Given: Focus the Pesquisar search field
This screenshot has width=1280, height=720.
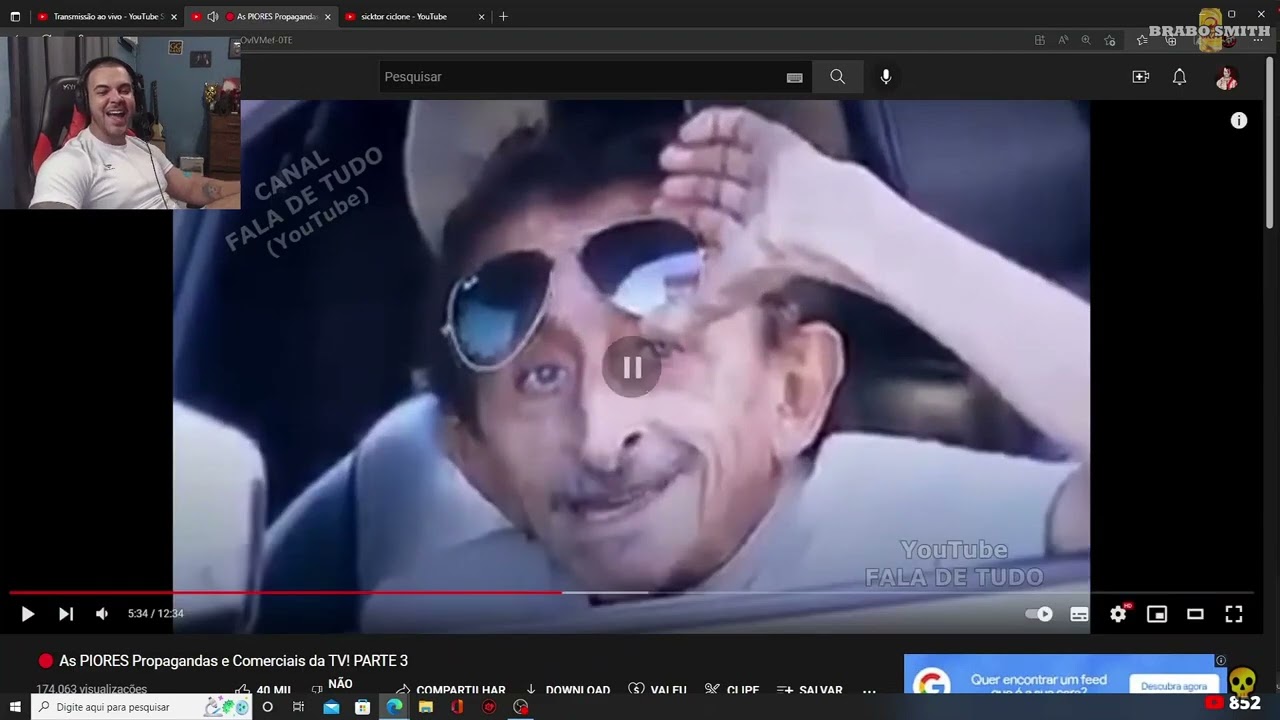Looking at the screenshot, I should [x=580, y=77].
